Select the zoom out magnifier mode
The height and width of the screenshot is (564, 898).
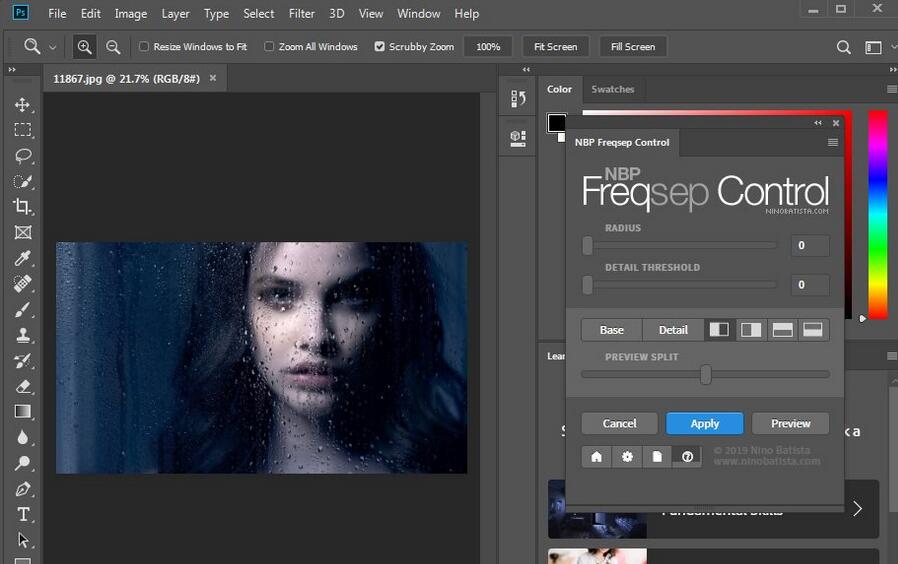click(113, 47)
